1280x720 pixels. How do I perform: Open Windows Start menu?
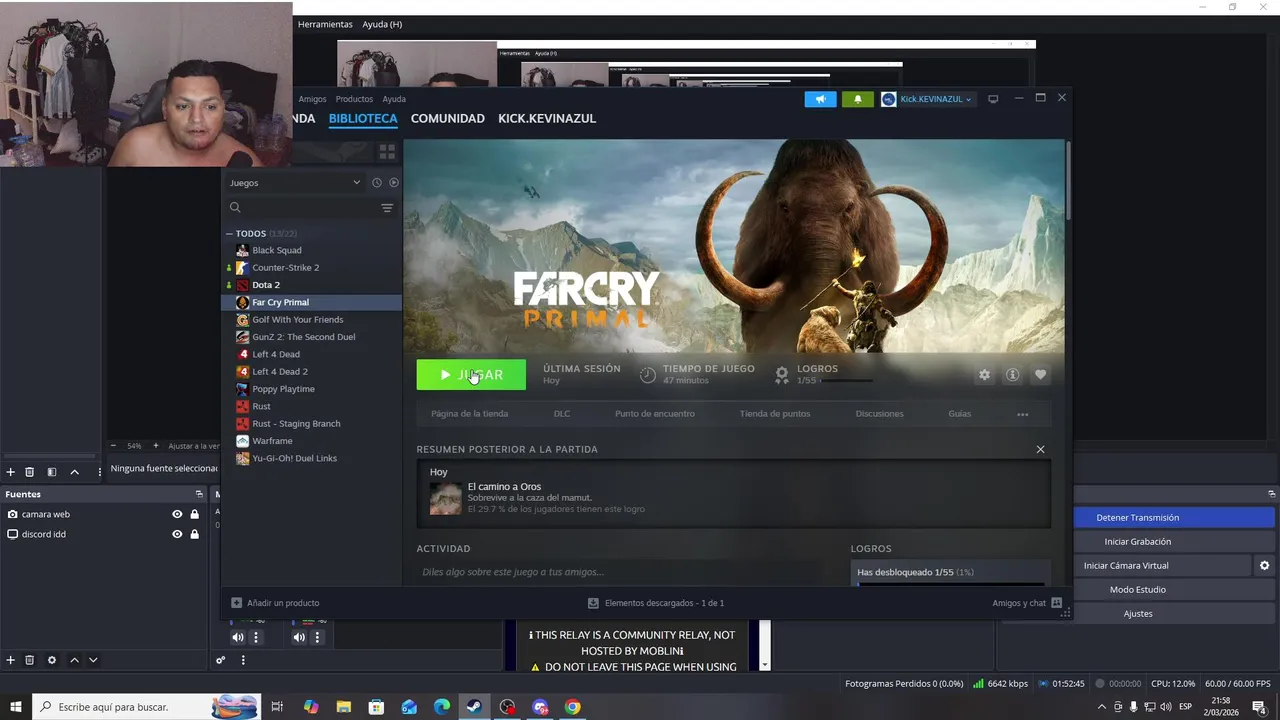(x=16, y=707)
